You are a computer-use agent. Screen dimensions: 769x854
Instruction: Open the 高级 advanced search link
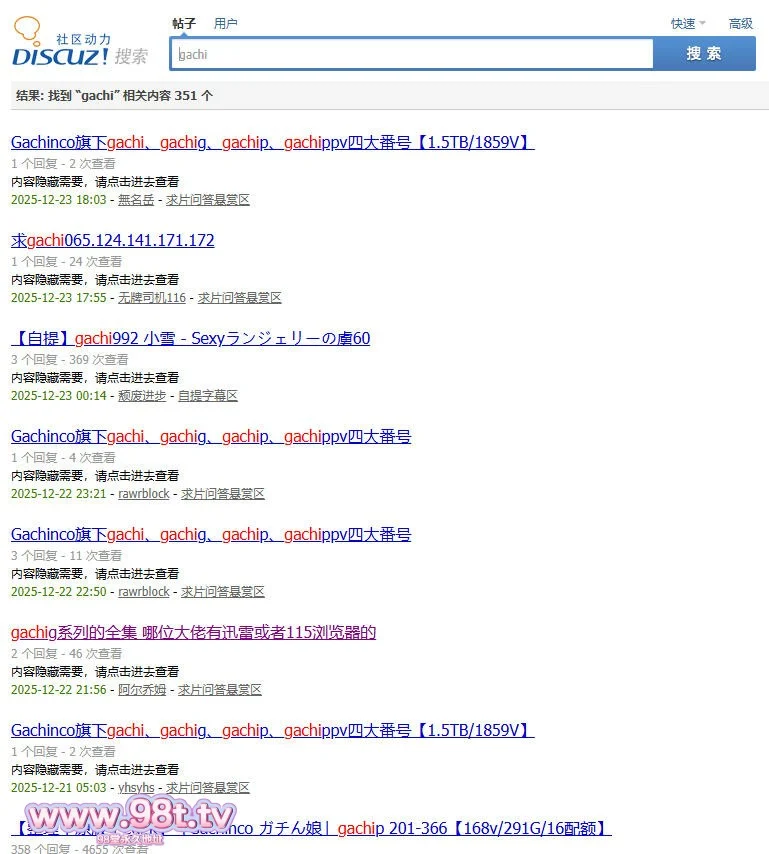[x=741, y=23]
